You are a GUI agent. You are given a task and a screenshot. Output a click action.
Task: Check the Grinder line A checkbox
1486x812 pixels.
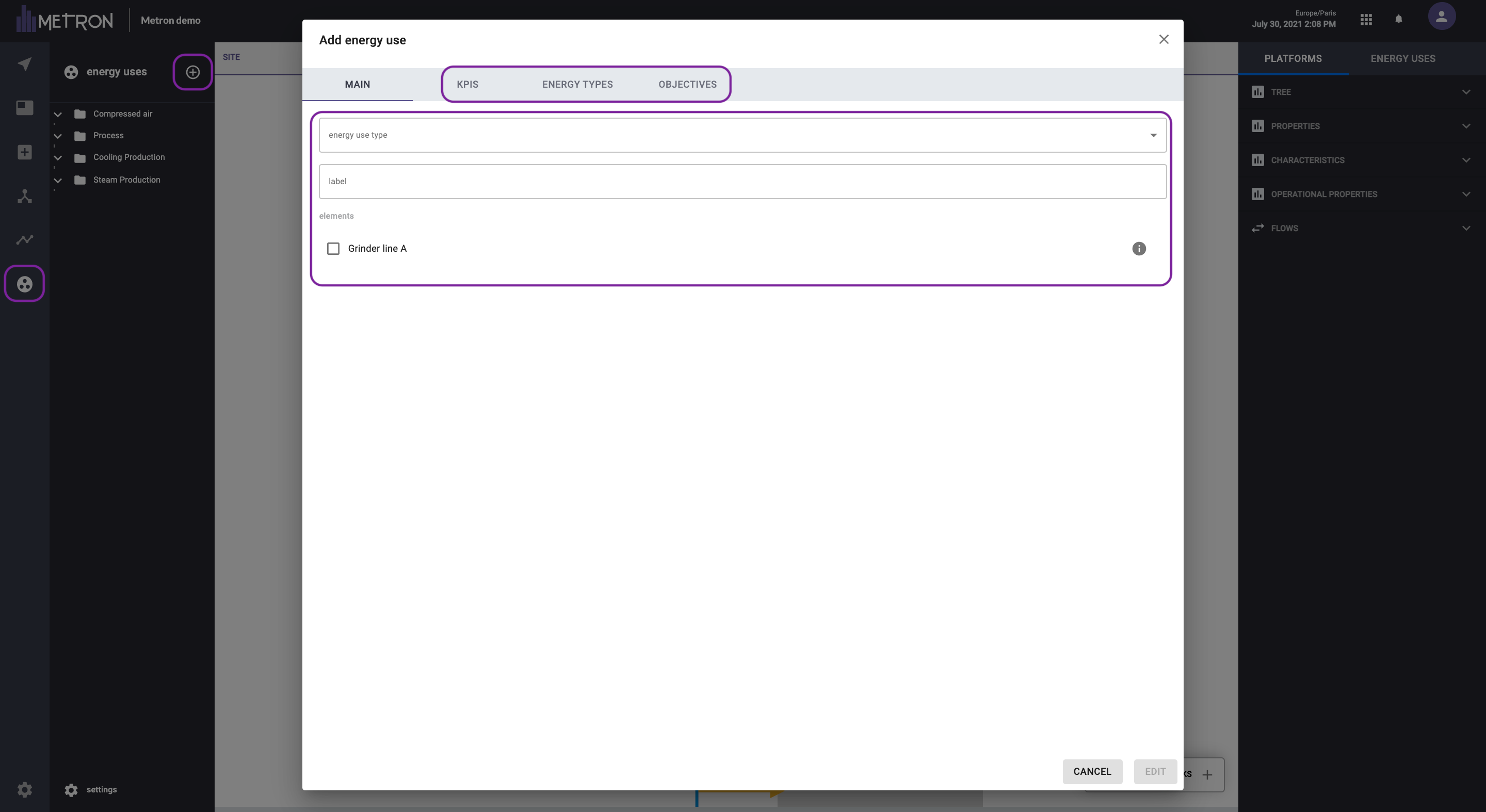(x=333, y=249)
